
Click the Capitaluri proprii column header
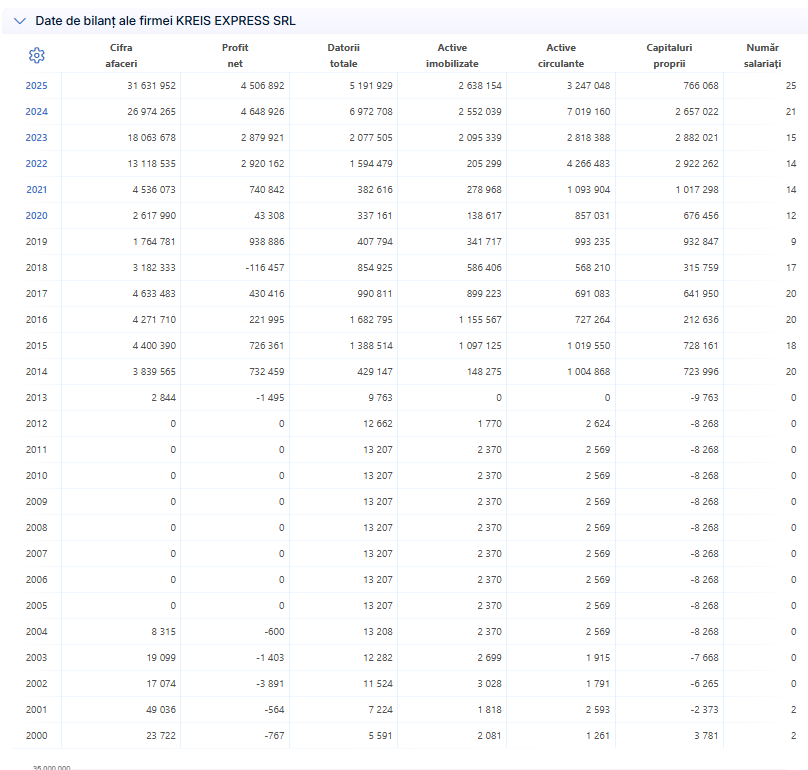[x=669, y=55]
